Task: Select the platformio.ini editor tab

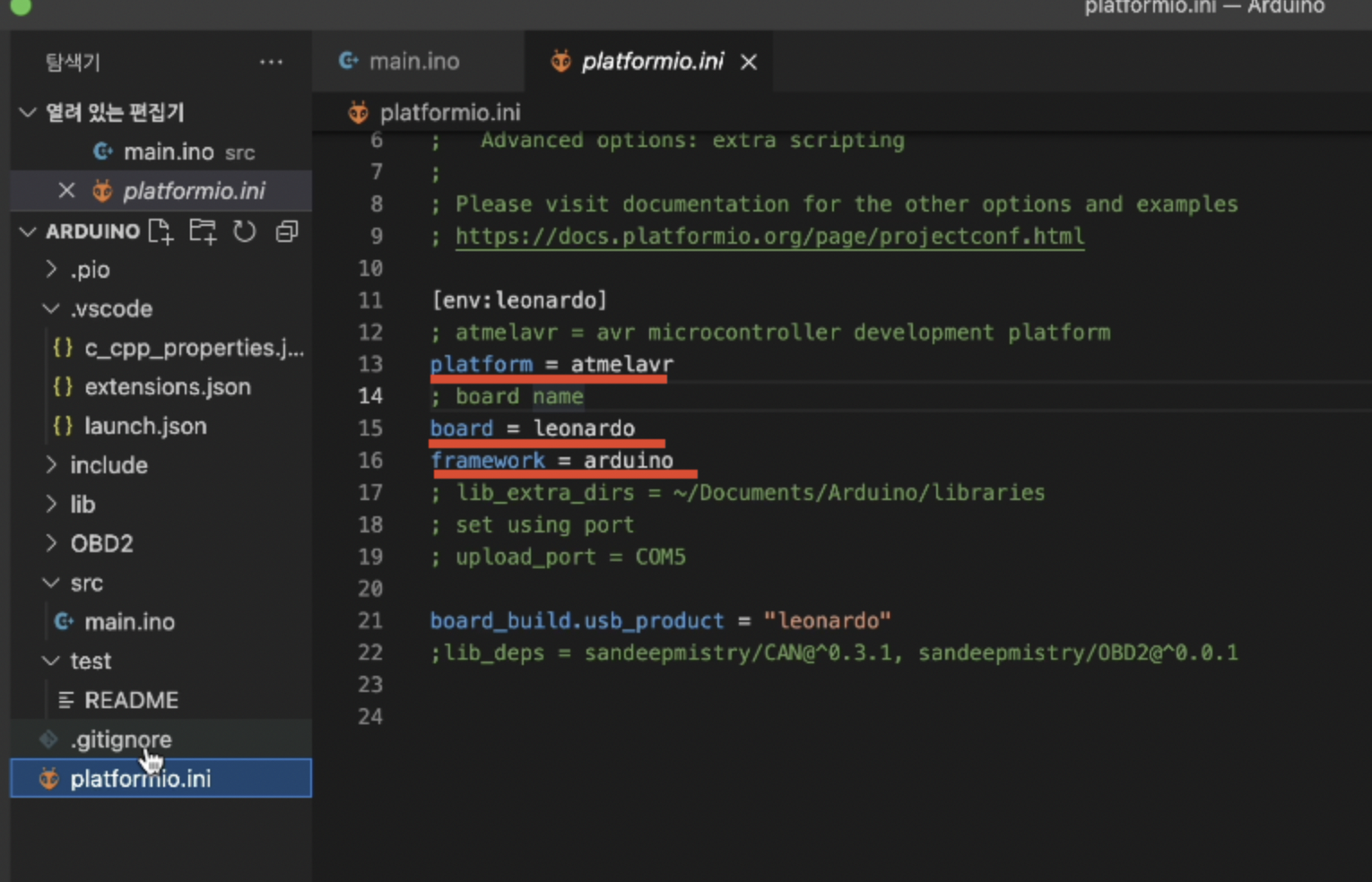Action: (653, 61)
